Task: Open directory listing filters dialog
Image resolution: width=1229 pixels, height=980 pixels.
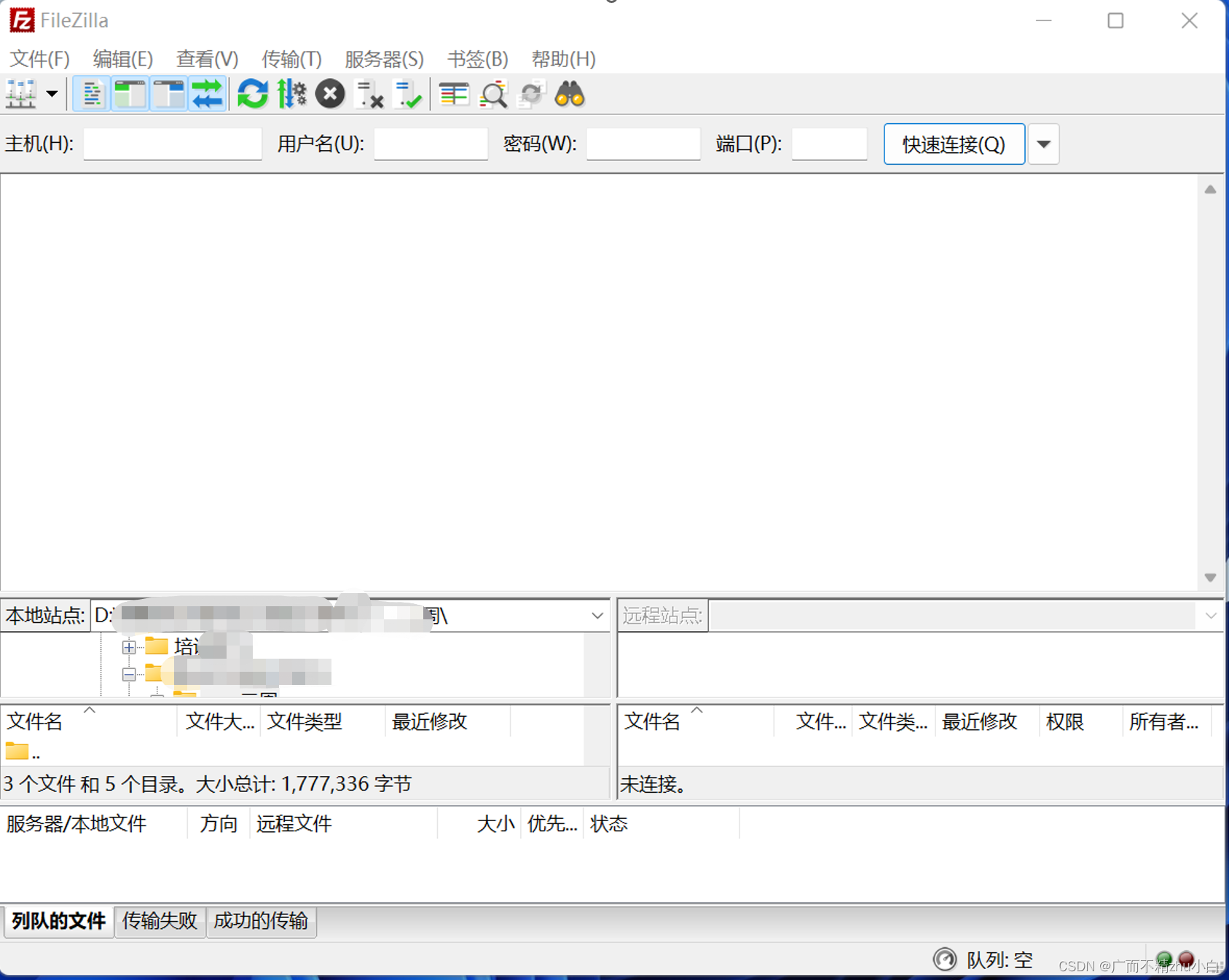Action: 454,94
